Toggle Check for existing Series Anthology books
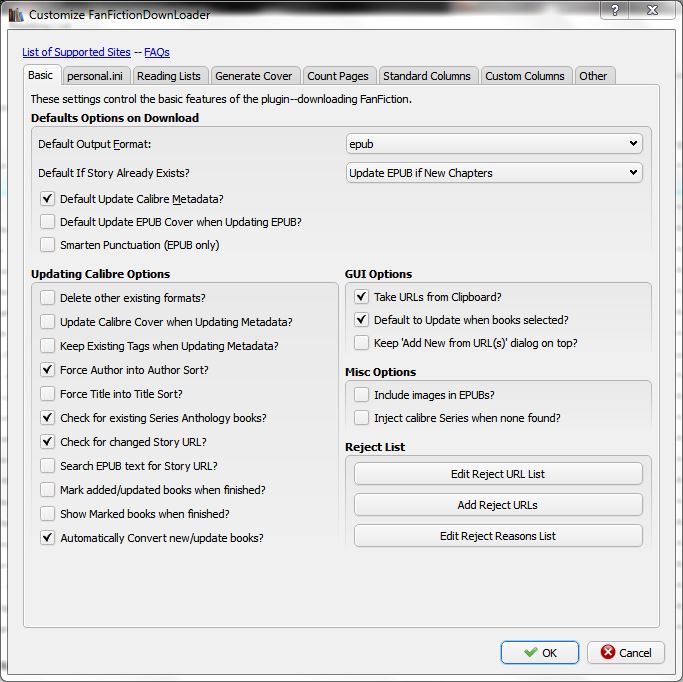This screenshot has height=682, width=683. click(47, 418)
